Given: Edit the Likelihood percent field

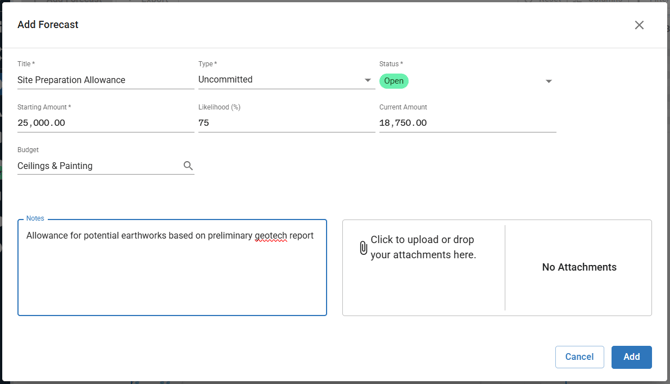Looking at the screenshot, I should 286,123.
